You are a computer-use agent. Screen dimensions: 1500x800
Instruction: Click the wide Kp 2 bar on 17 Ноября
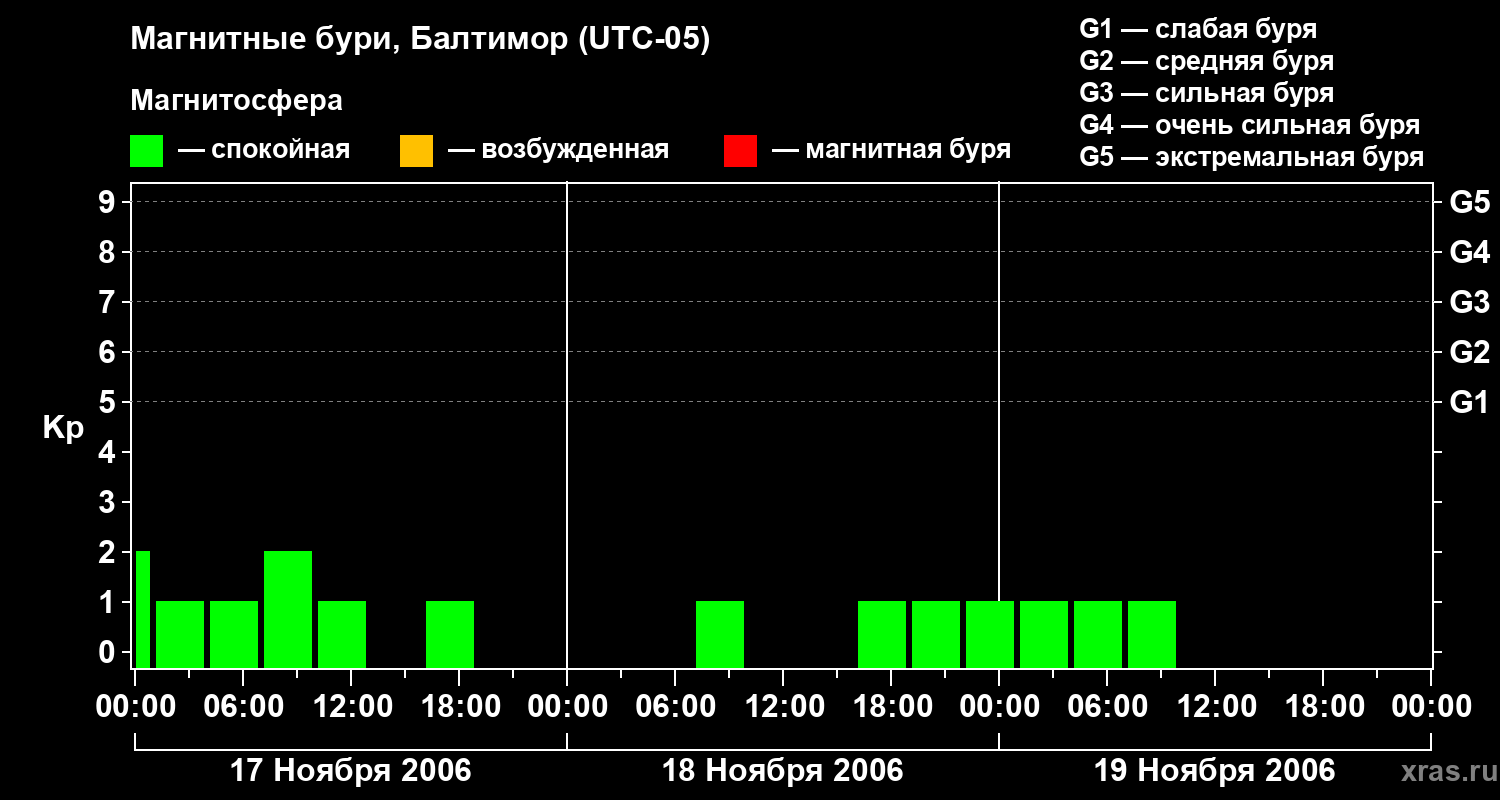tap(288, 609)
